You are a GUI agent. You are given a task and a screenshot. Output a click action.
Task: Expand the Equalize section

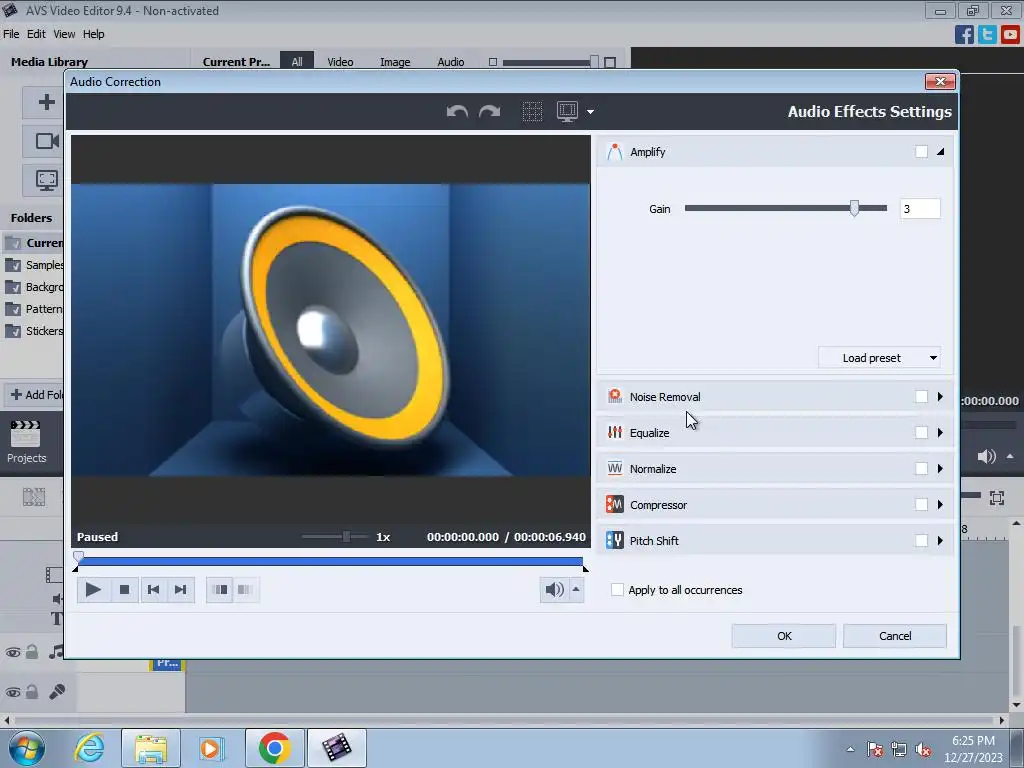click(x=940, y=432)
